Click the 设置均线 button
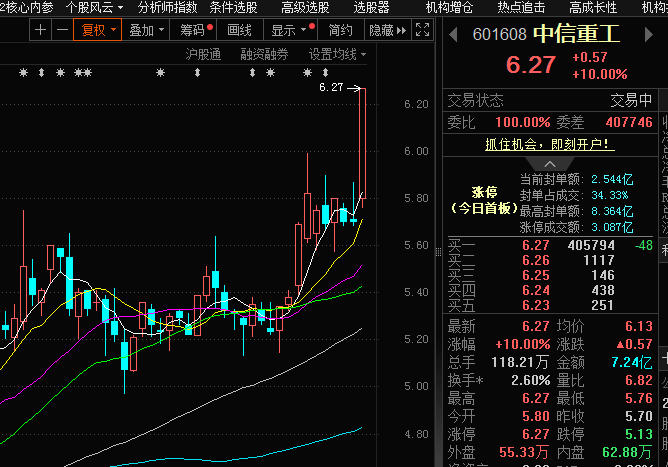The image size is (668, 467). (x=337, y=54)
